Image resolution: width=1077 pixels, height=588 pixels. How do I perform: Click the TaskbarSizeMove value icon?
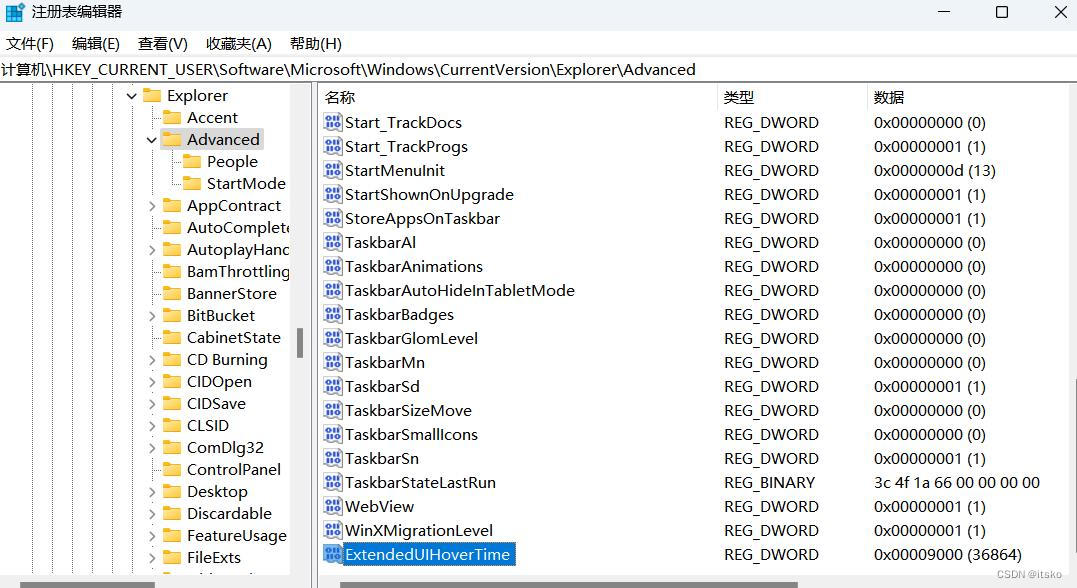(333, 410)
